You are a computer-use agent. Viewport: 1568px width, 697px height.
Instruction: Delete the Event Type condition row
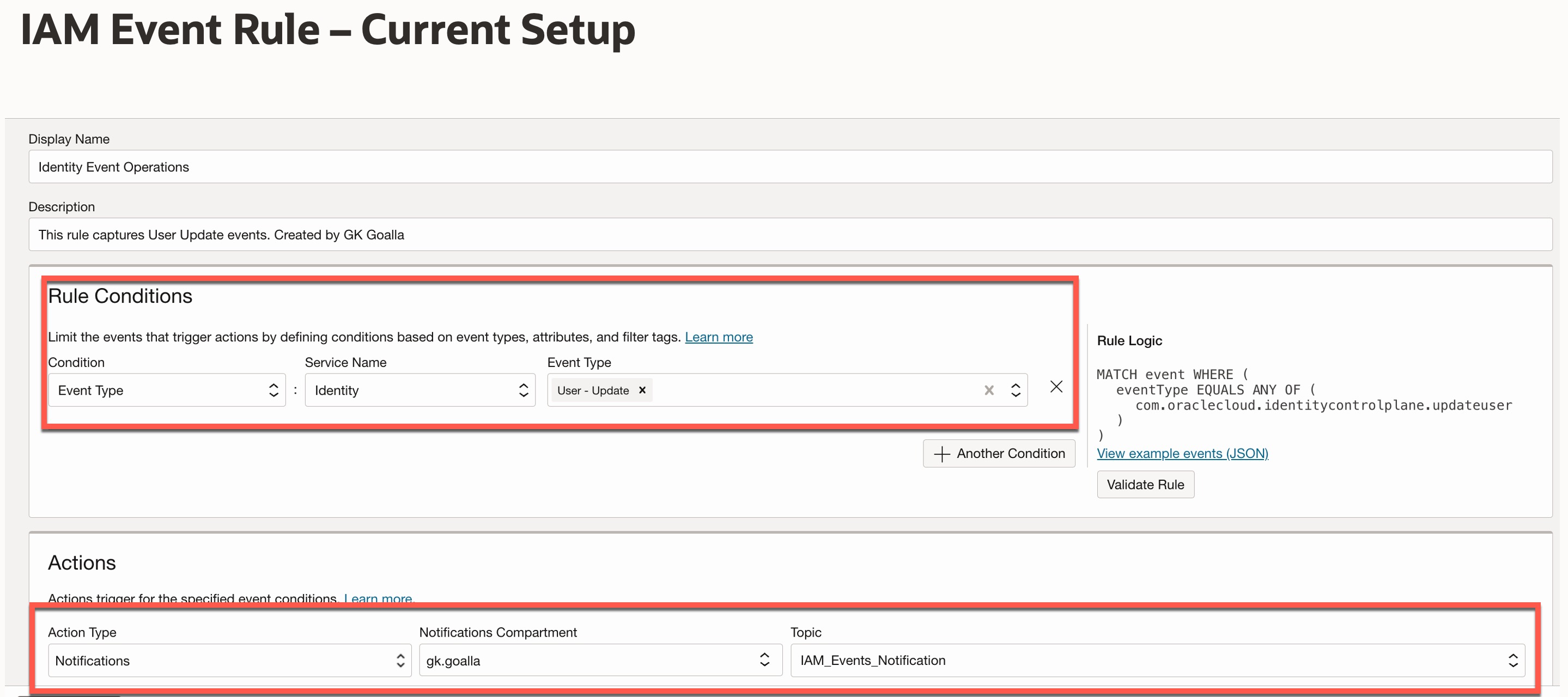click(x=1056, y=387)
